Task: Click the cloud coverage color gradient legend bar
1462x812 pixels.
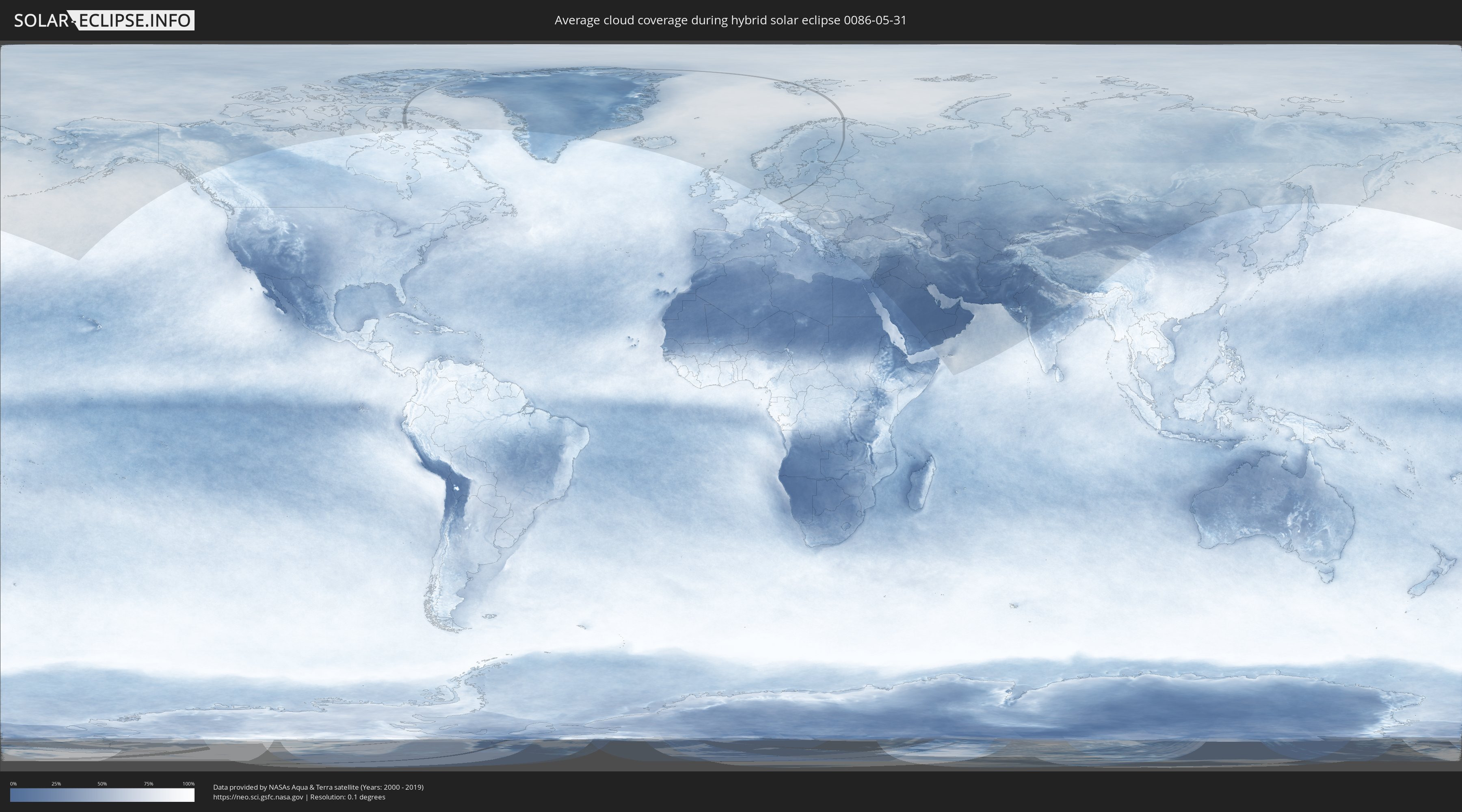Action: pyautogui.click(x=102, y=795)
